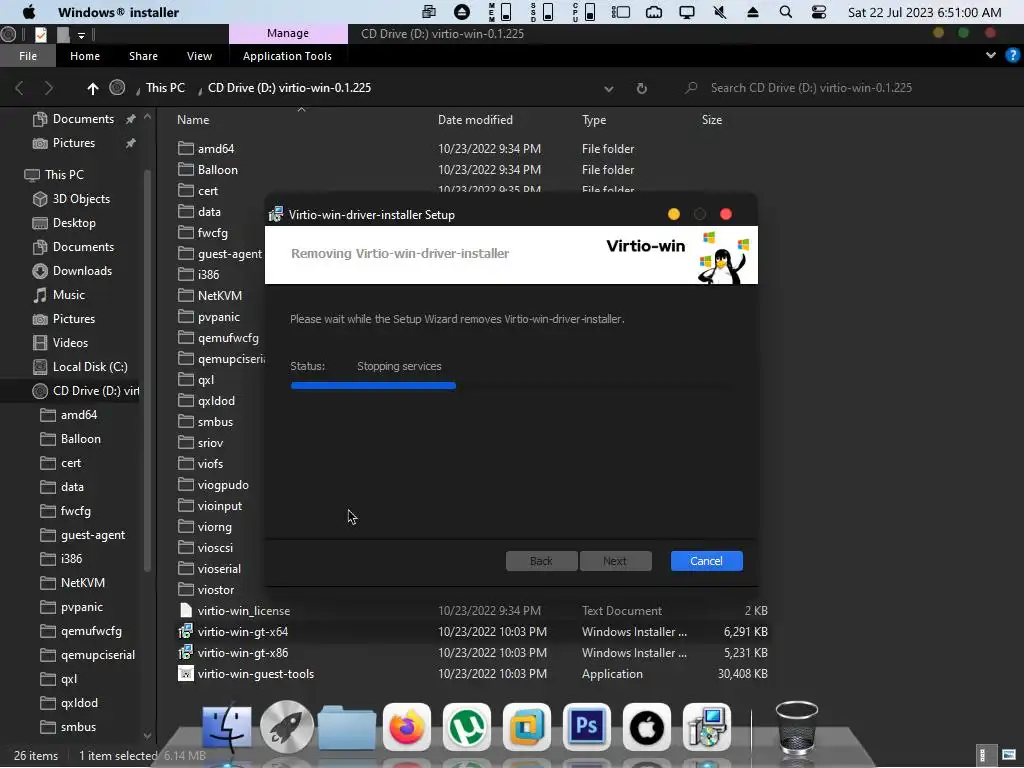Sort by the Date modified column
This screenshot has width=1024, height=768.
click(x=475, y=120)
